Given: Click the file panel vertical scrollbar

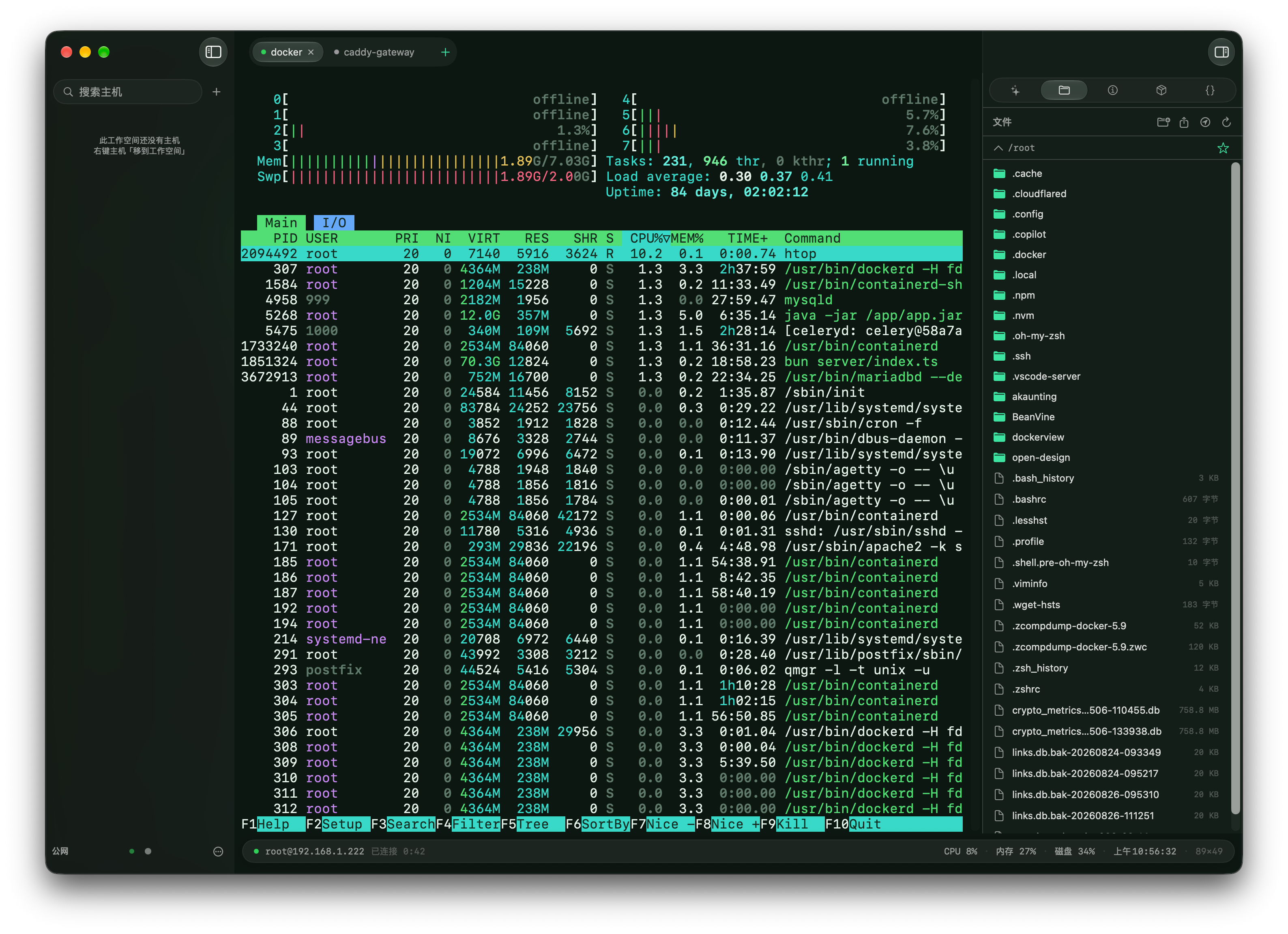Looking at the screenshot, I should pyautogui.click(x=1234, y=489).
